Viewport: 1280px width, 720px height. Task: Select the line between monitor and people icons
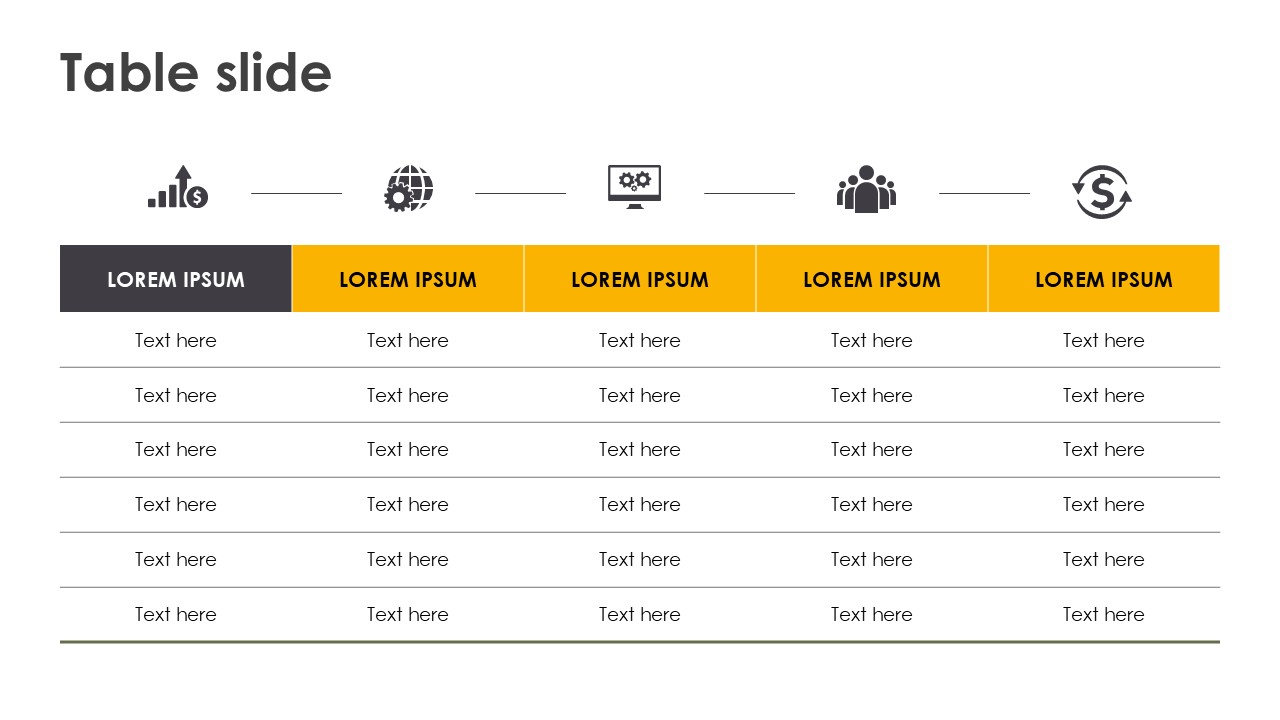click(749, 193)
